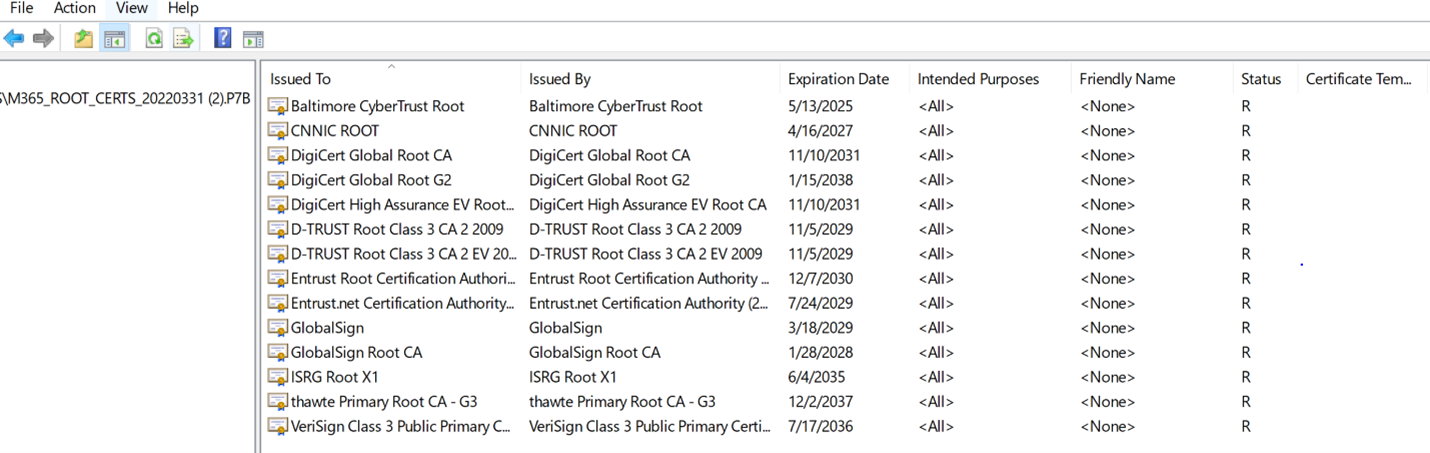Select M365_ROOT_CERTS P7B tree node
Viewport: 1430px width, 453px height.
pyautogui.click(x=125, y=98)
